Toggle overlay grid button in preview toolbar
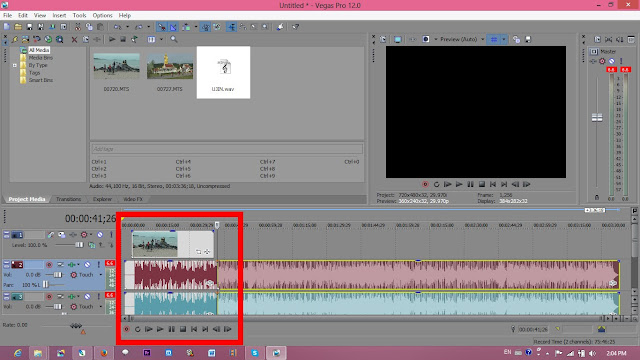The image size is (640, 360). coord(494,40)
